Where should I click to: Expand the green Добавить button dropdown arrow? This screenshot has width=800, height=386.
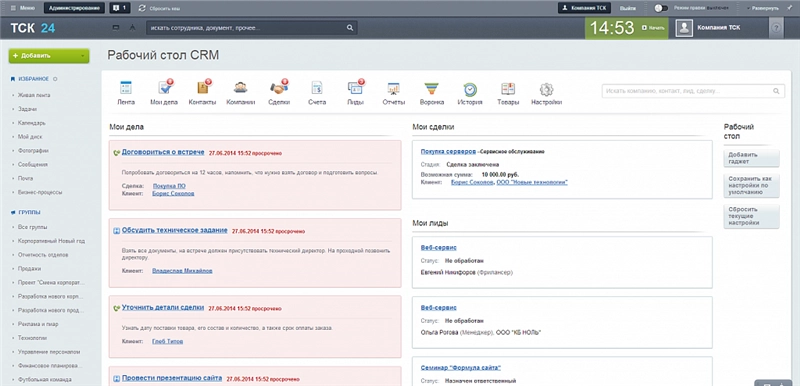click(83, 56)
